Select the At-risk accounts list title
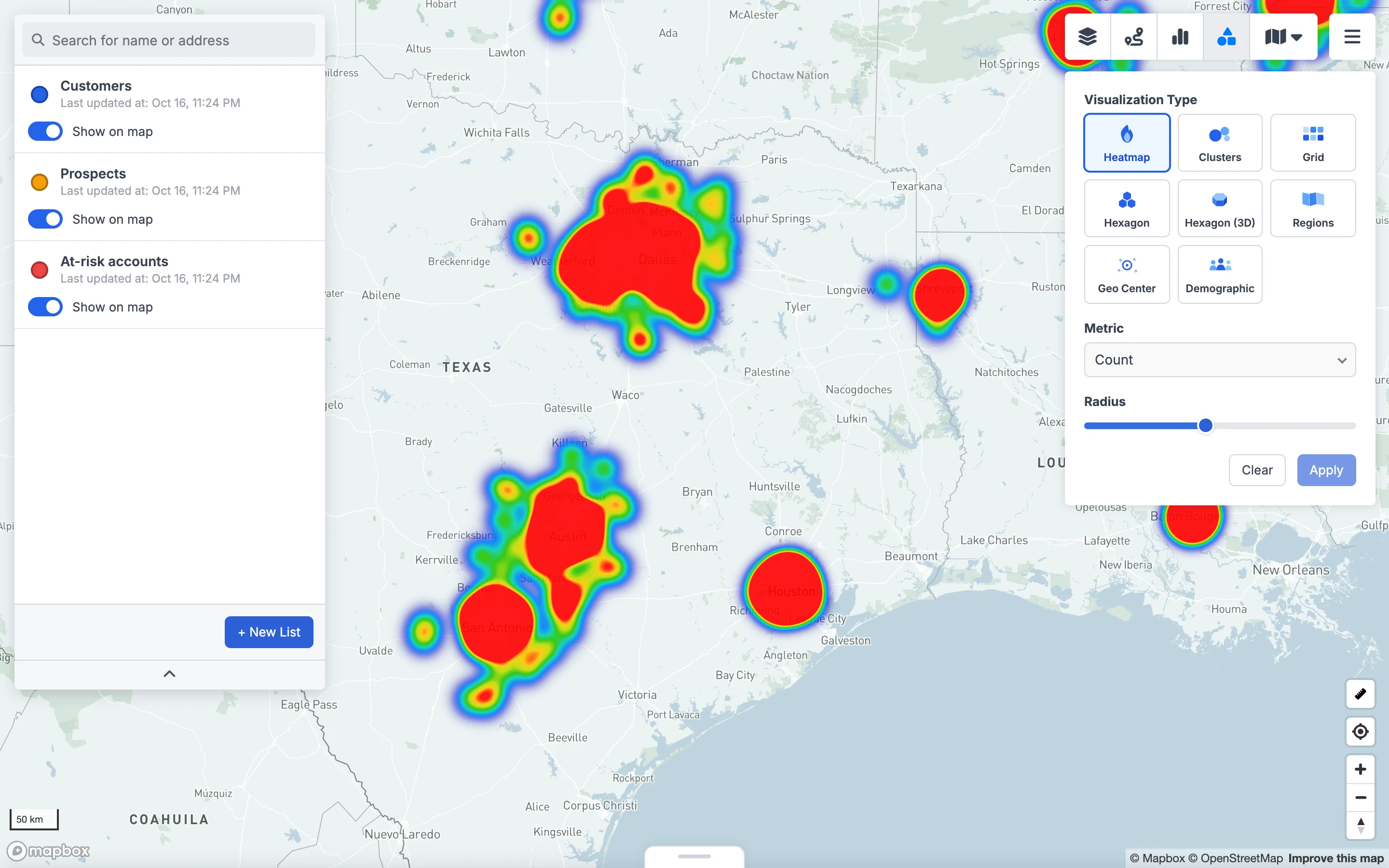This screenshot has width=1389, height=868. pos(114,261)
